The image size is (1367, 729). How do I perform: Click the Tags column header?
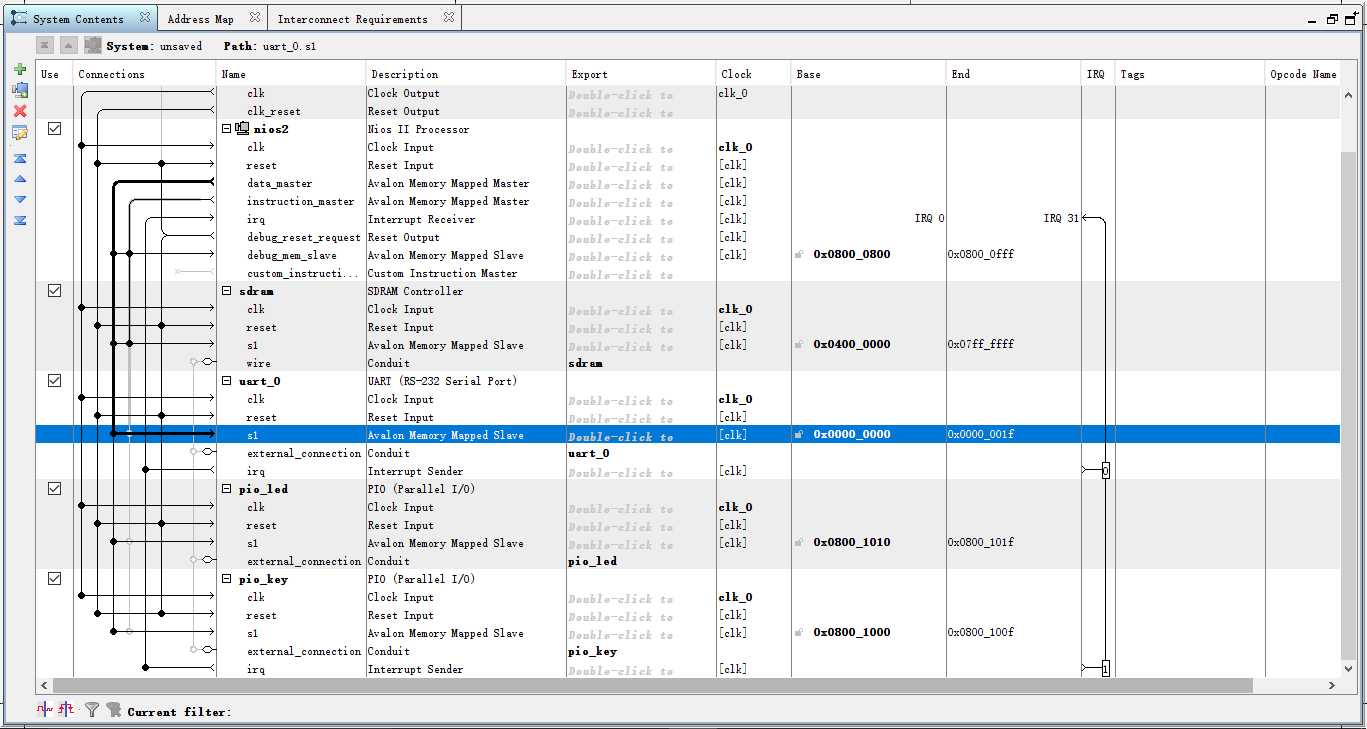coord(1190,74)
